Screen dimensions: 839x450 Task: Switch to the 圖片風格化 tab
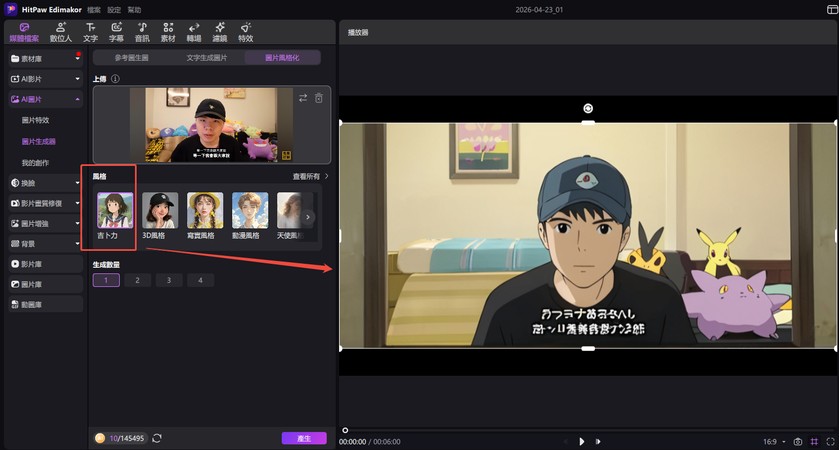point(282,58)
